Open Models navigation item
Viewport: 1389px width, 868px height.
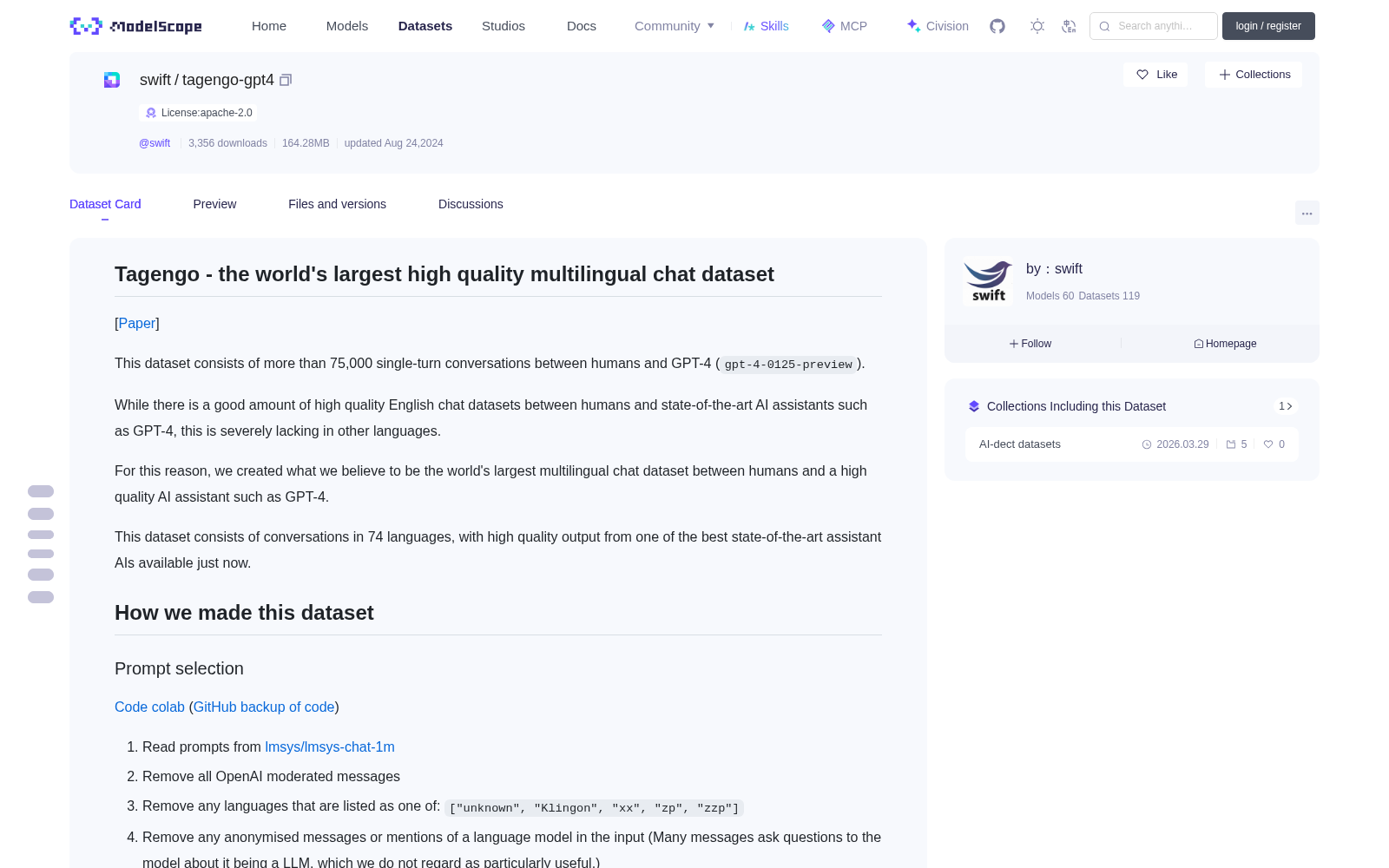pyautogui.click(x=347, y=26)
